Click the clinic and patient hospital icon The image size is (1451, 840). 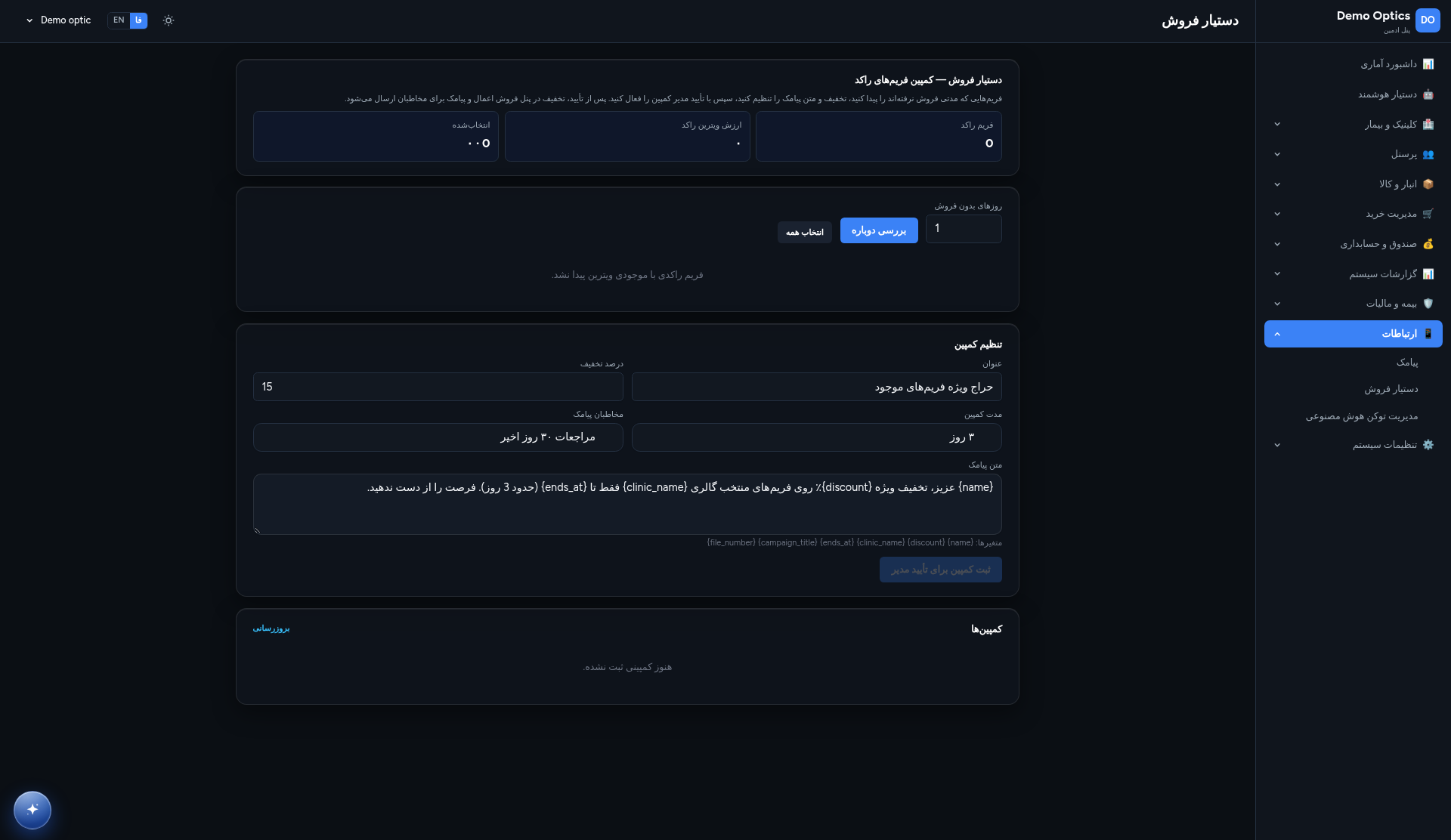point(1428,124)
